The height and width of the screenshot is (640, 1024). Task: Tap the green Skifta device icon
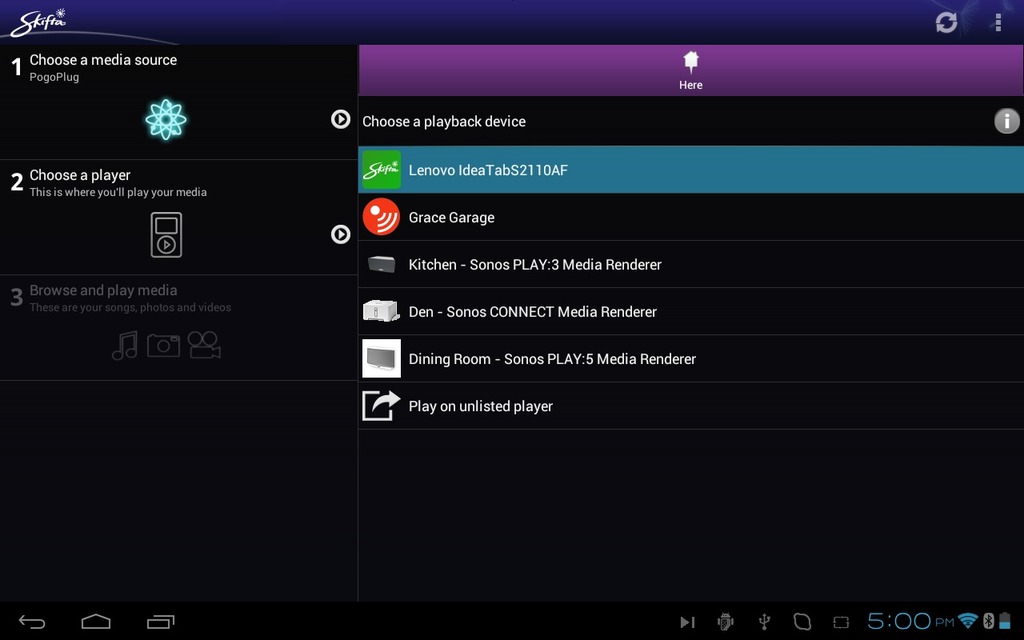(381, 170)
